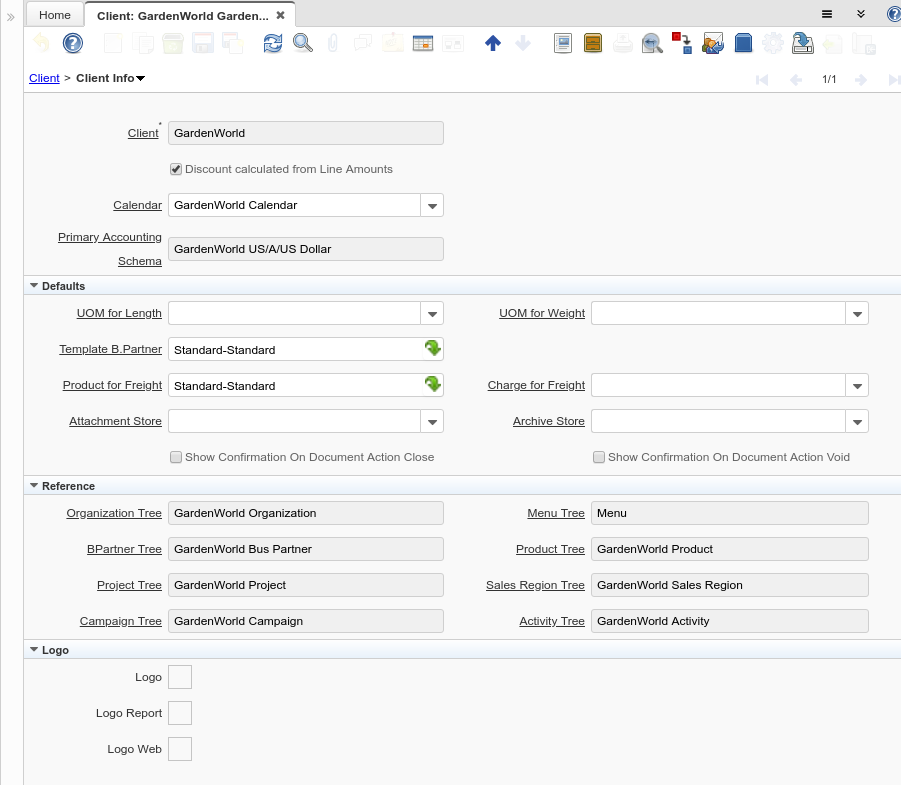901x785 pixels.
Task: Enable Show Confirmation On Document Action Close
Action: [x=176, y=457]
